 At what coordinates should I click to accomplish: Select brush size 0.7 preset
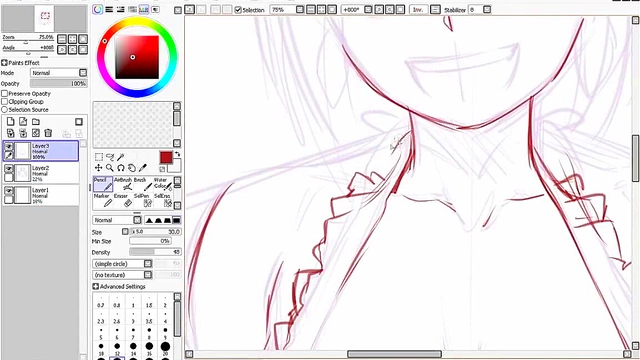(101, 302)
